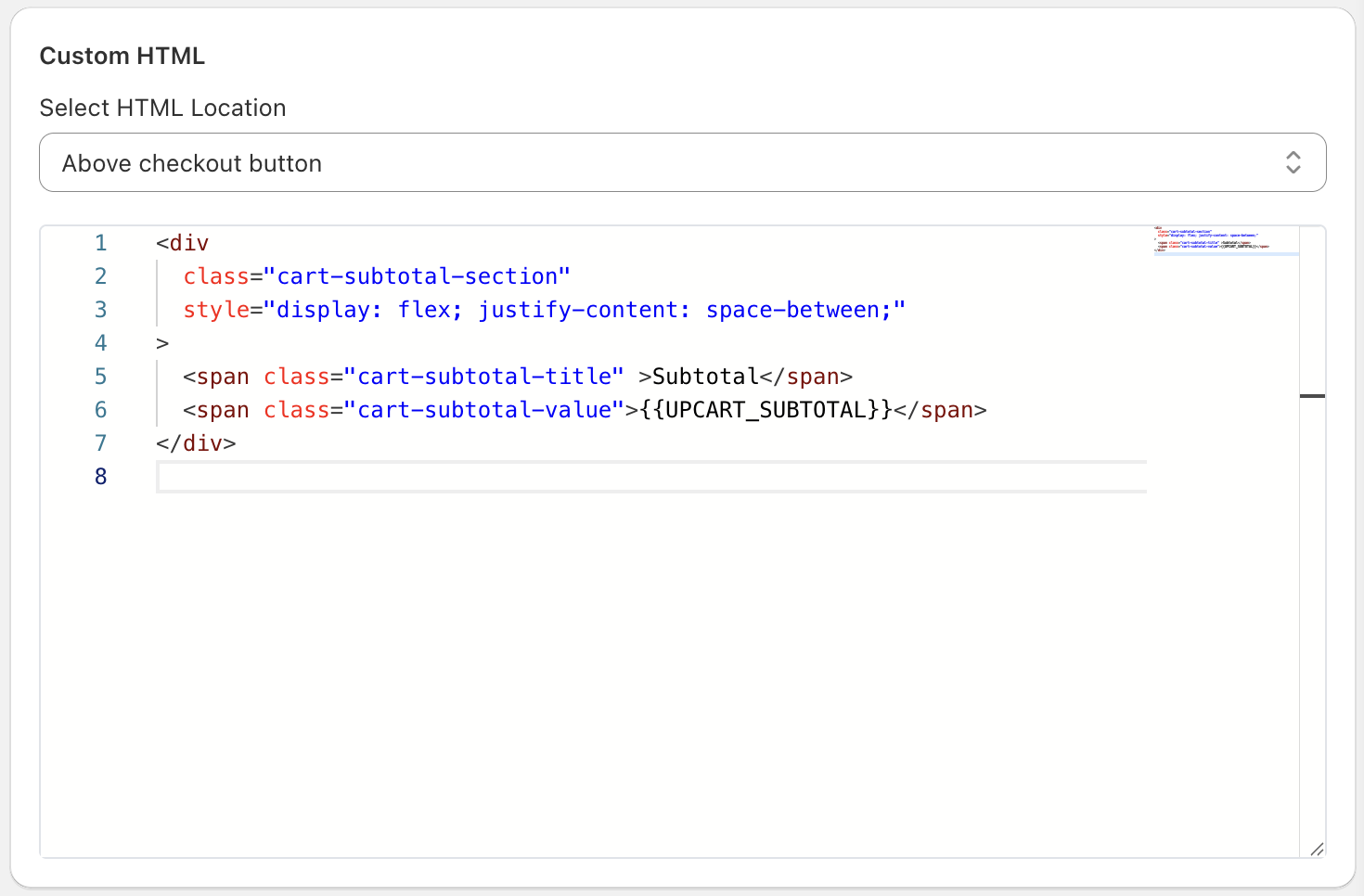
Task: Click "cart-subtotal-value" class value
Action: coord(483,410)
